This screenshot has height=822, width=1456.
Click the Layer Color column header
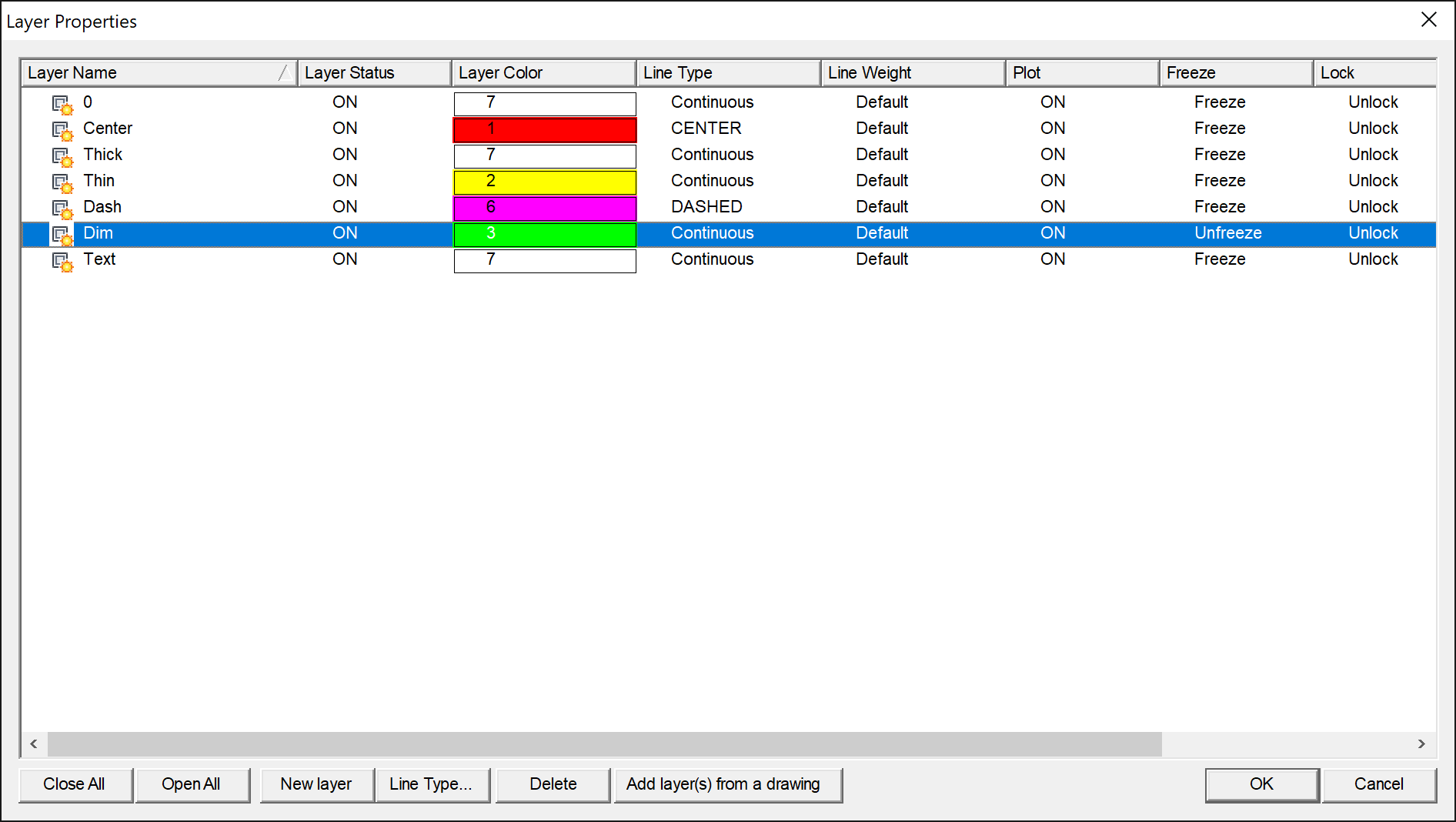pyautogui.click(x=543, y=73)
